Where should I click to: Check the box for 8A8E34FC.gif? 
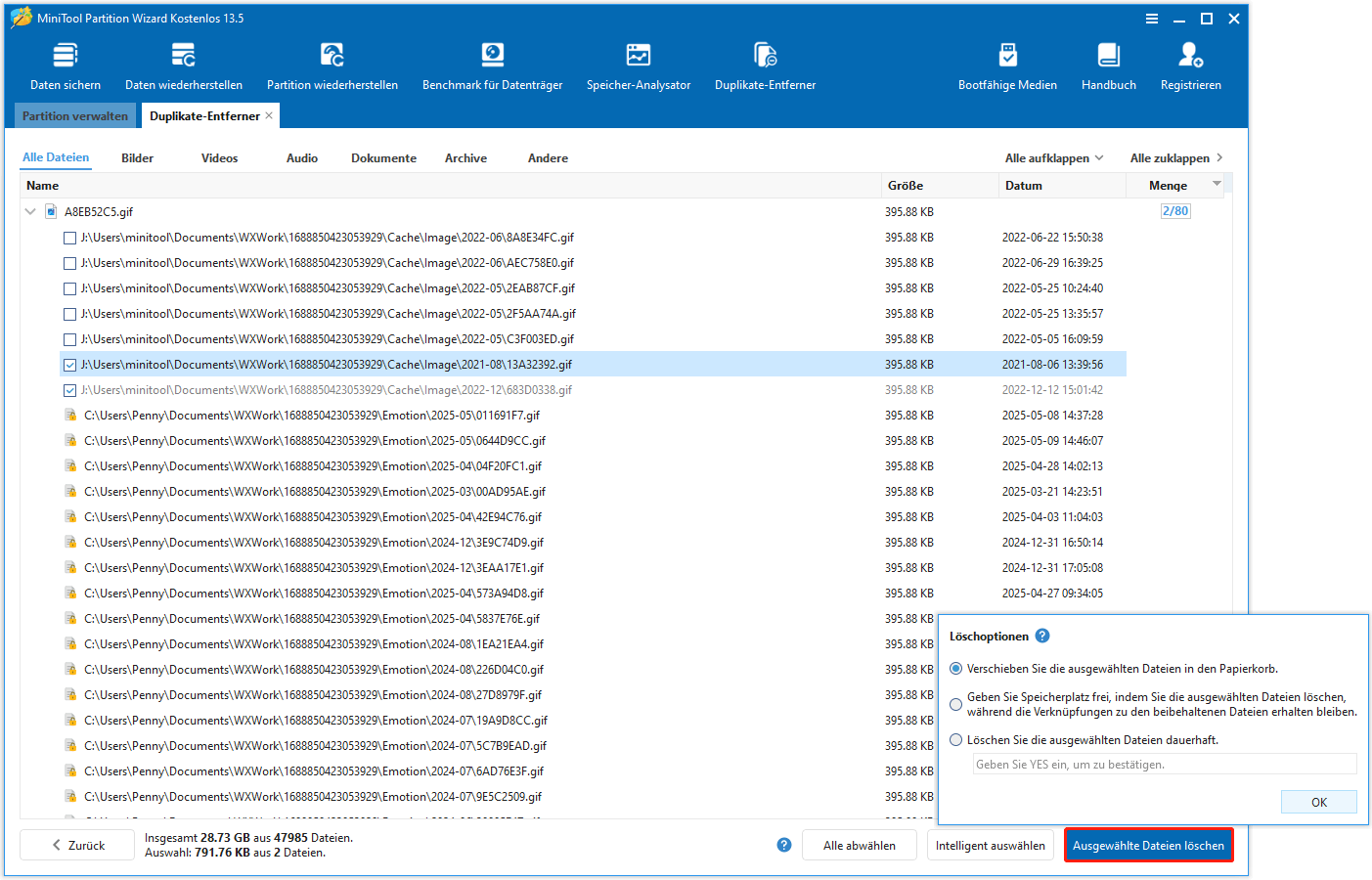click(69, 237)
